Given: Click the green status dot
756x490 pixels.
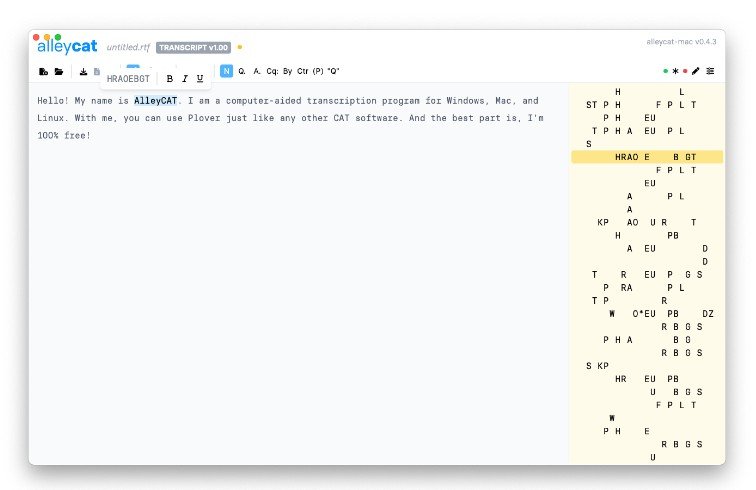Looking at the screenshot, I should click(665, 71).
